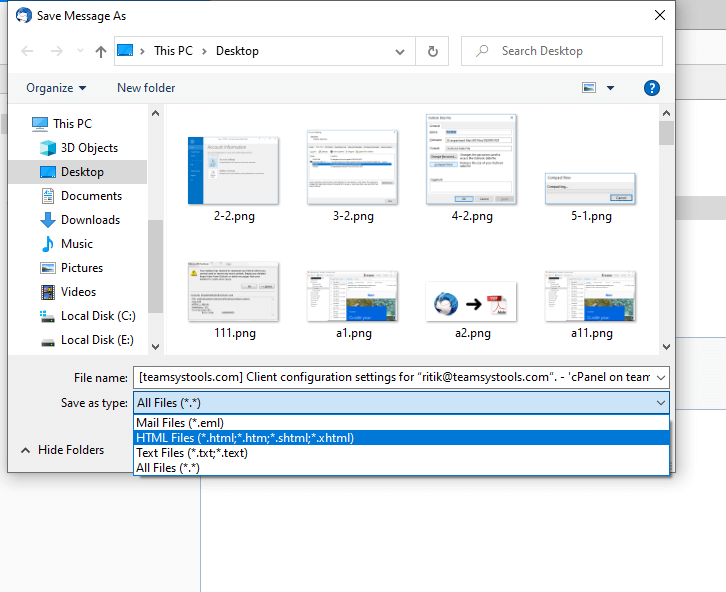Create a New folder
The width and height of the screenshot is (726, 592).
pos(146,88)
